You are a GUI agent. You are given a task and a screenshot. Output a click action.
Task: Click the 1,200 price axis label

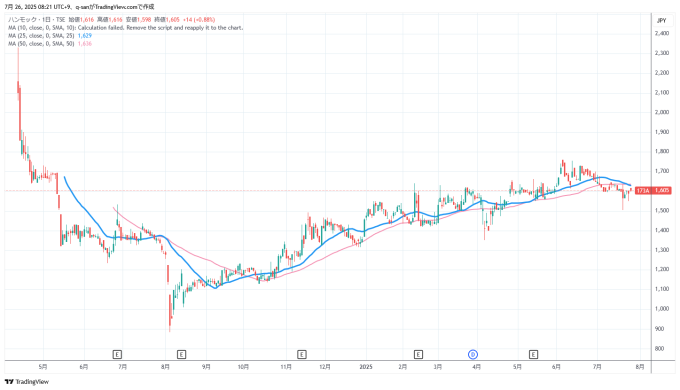[x=662, y=269]
